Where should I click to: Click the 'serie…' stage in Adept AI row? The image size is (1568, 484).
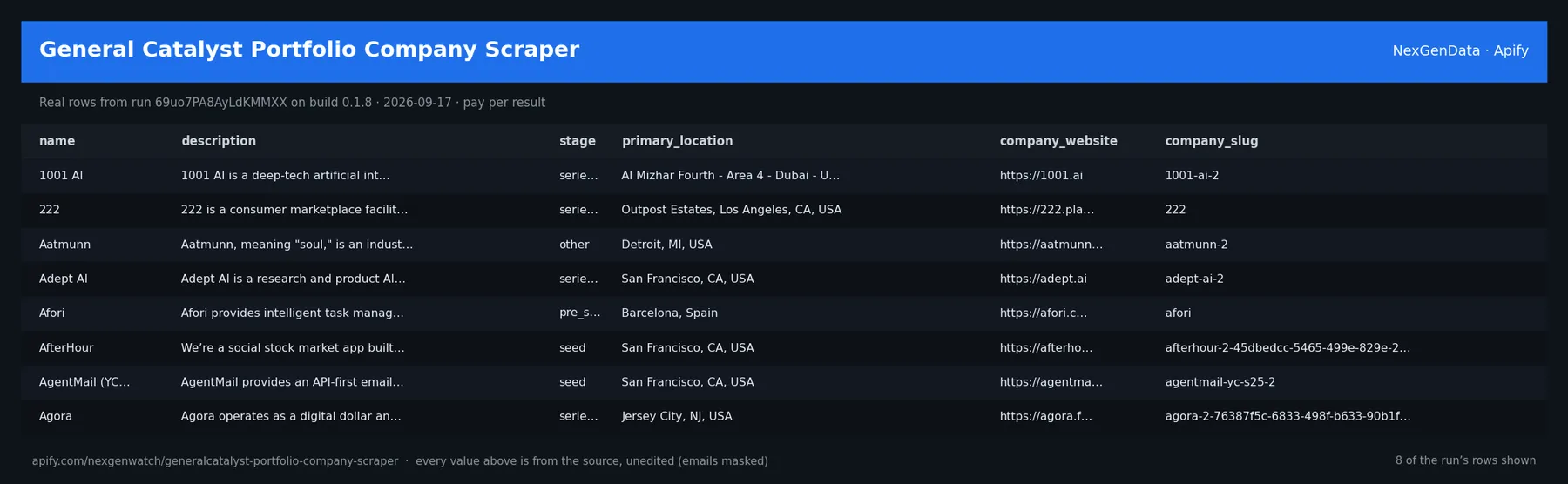coord(578,279)
